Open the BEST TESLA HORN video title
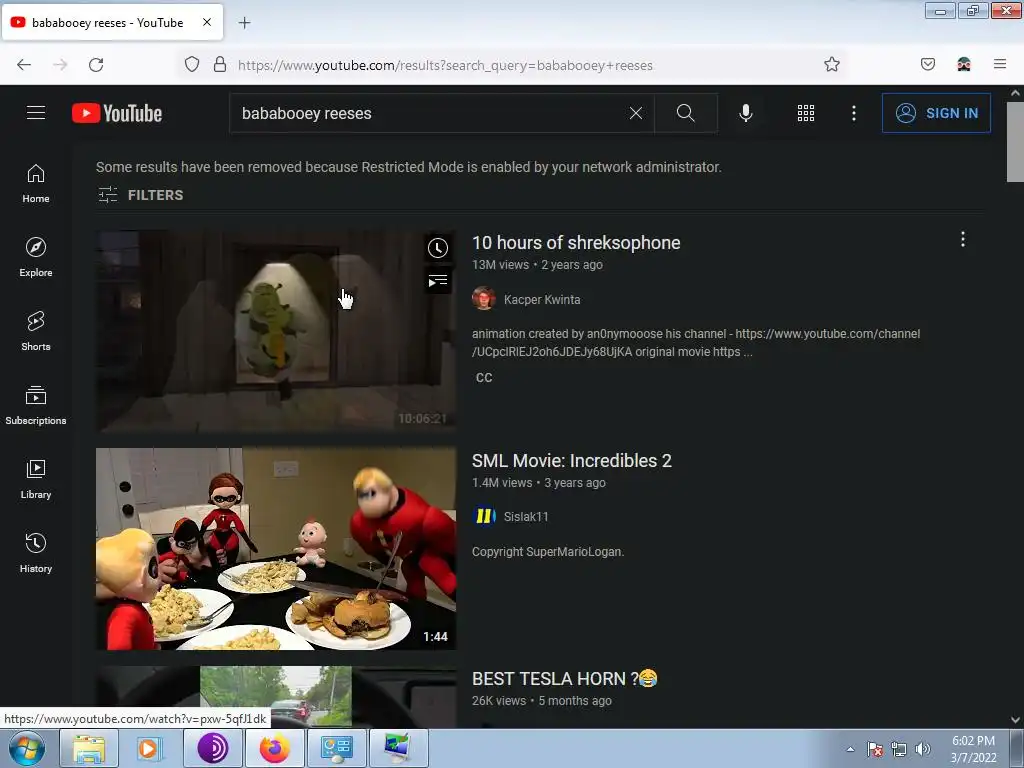 pos(564,679)
